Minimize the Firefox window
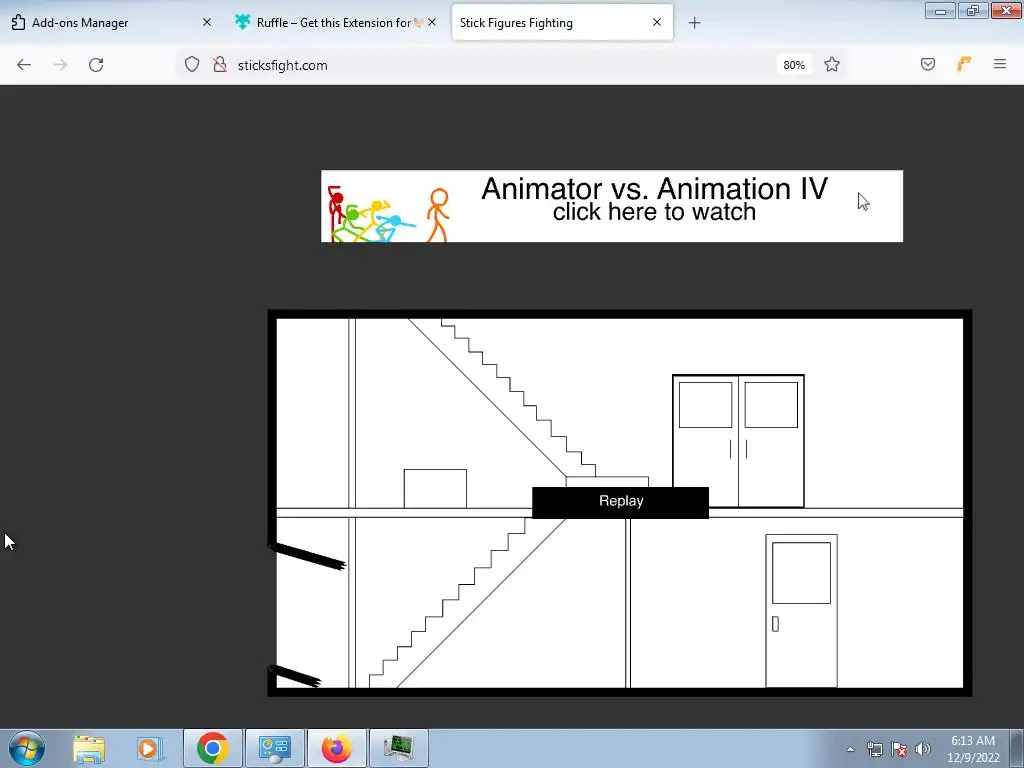This screenshot has width=1024, height=768. [x=940, y=10]
